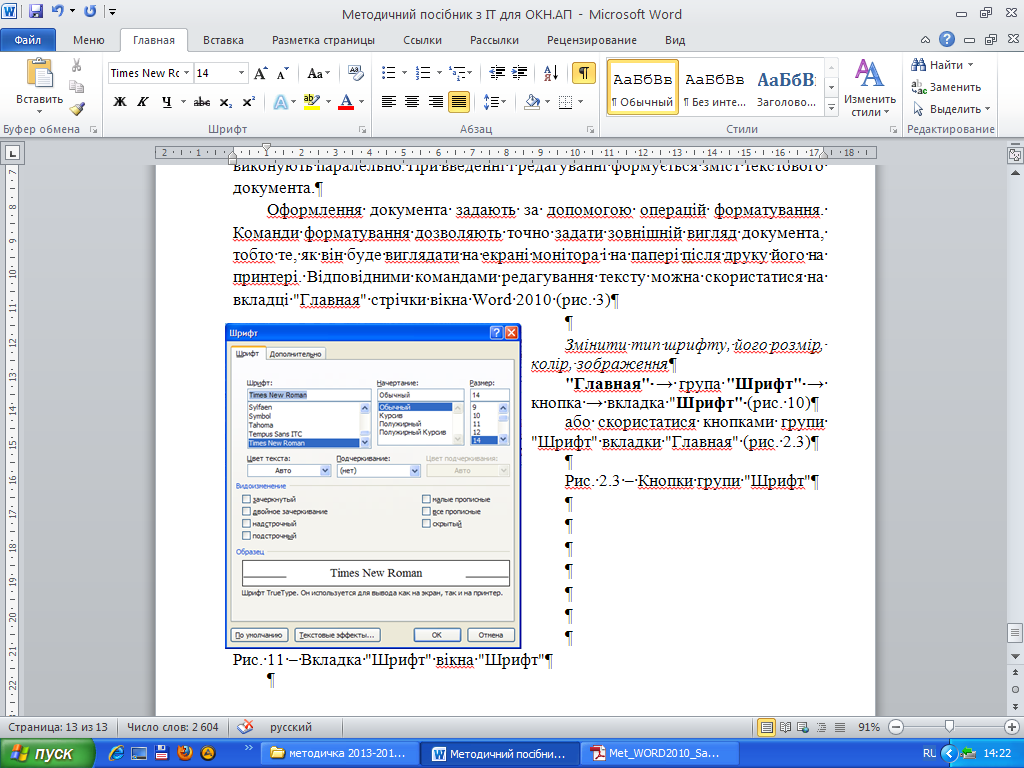Click the Bold (Ж) formatting icon
The height and width of the screenshot is (768, 1024).
pyautogui.click(x=120, y=102)
